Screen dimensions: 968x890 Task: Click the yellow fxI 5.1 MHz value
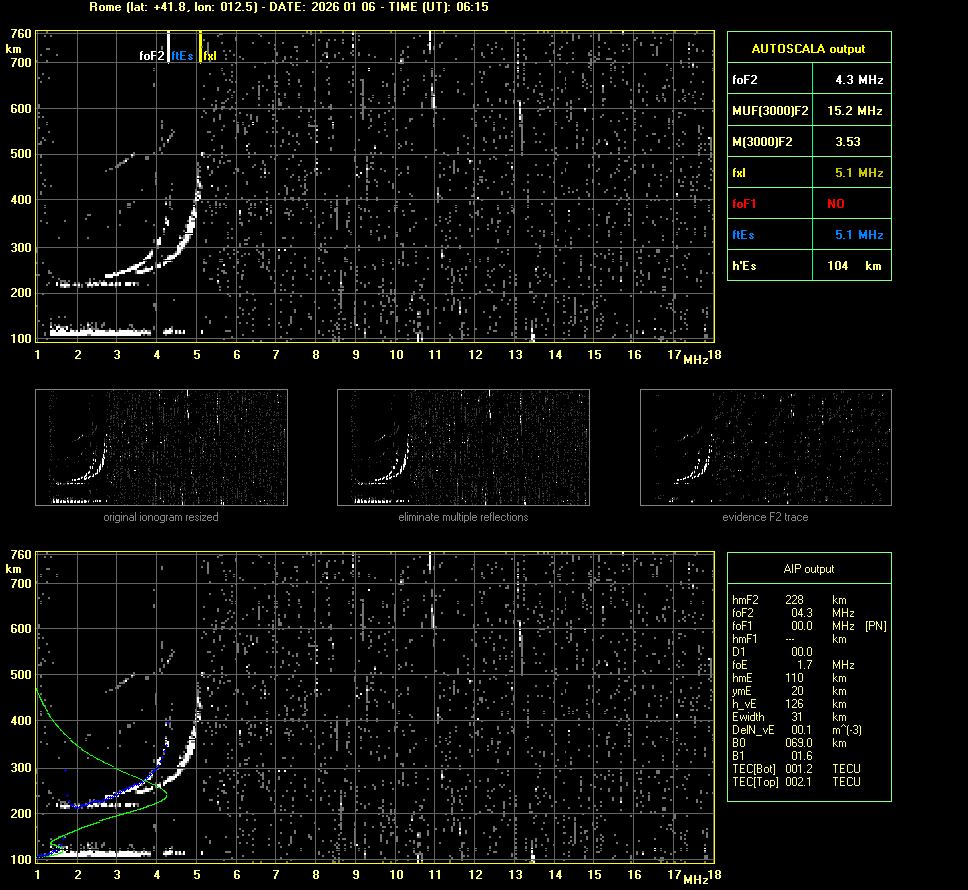[859, 172]
